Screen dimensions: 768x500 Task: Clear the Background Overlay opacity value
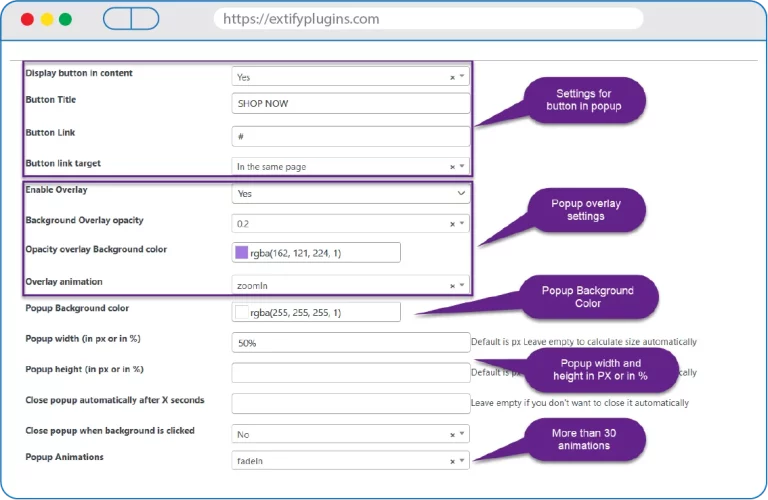click(x=452, y=224)
